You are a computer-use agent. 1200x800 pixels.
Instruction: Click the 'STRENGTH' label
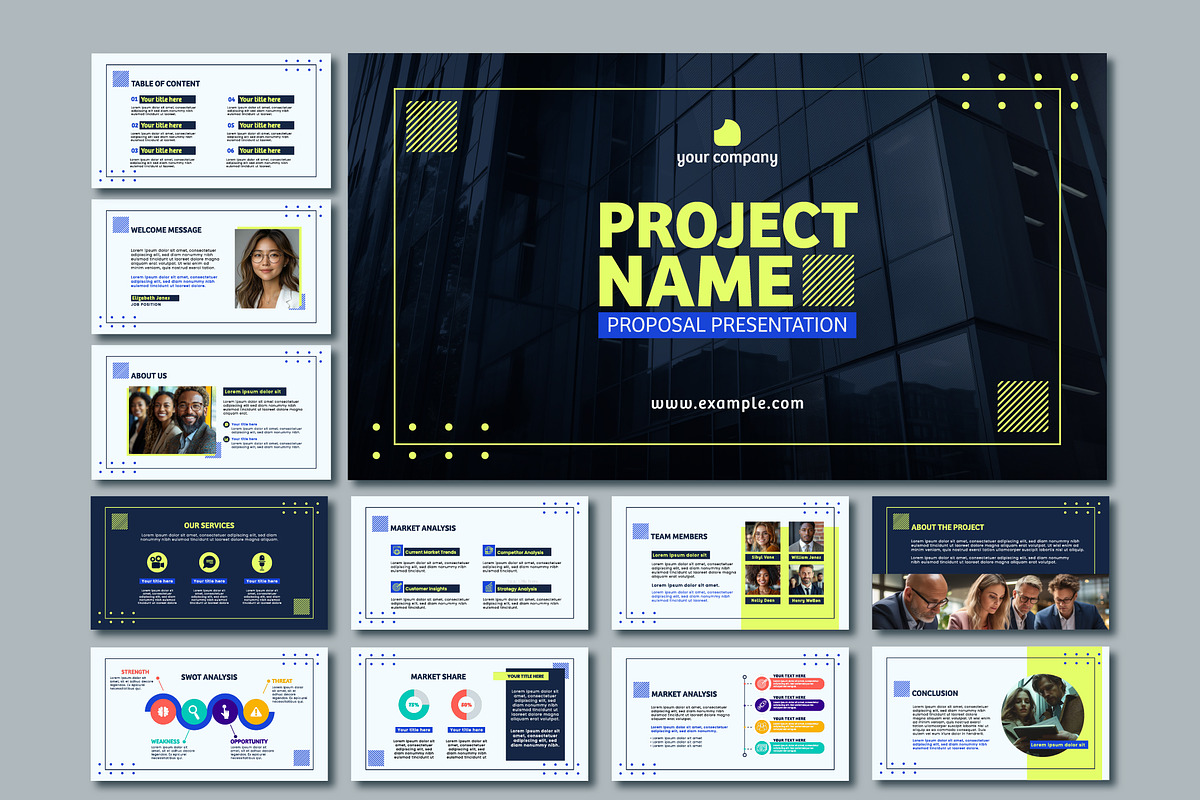(135, 672)
